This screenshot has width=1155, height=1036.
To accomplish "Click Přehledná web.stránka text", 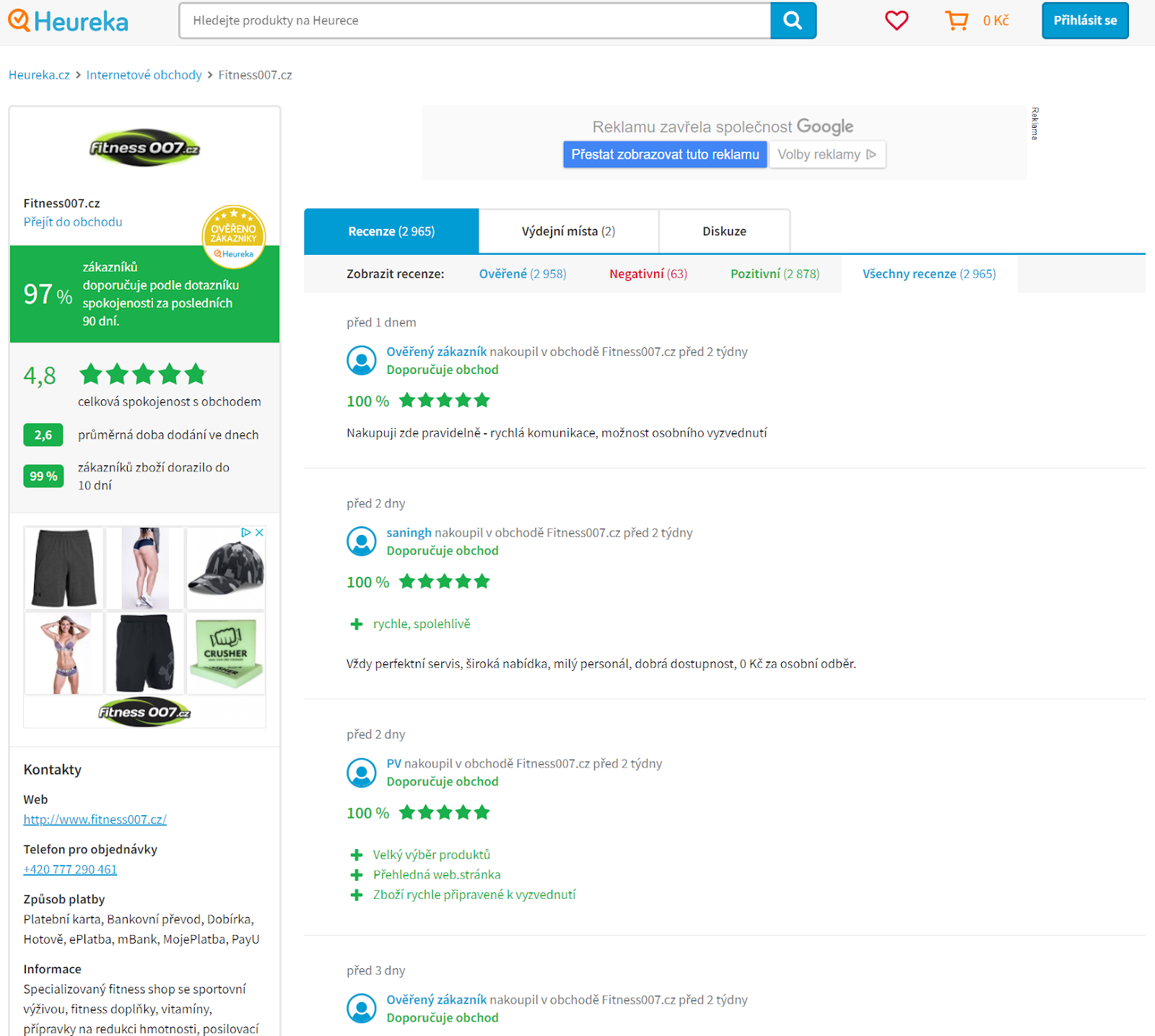I will [x=437, y=875].
